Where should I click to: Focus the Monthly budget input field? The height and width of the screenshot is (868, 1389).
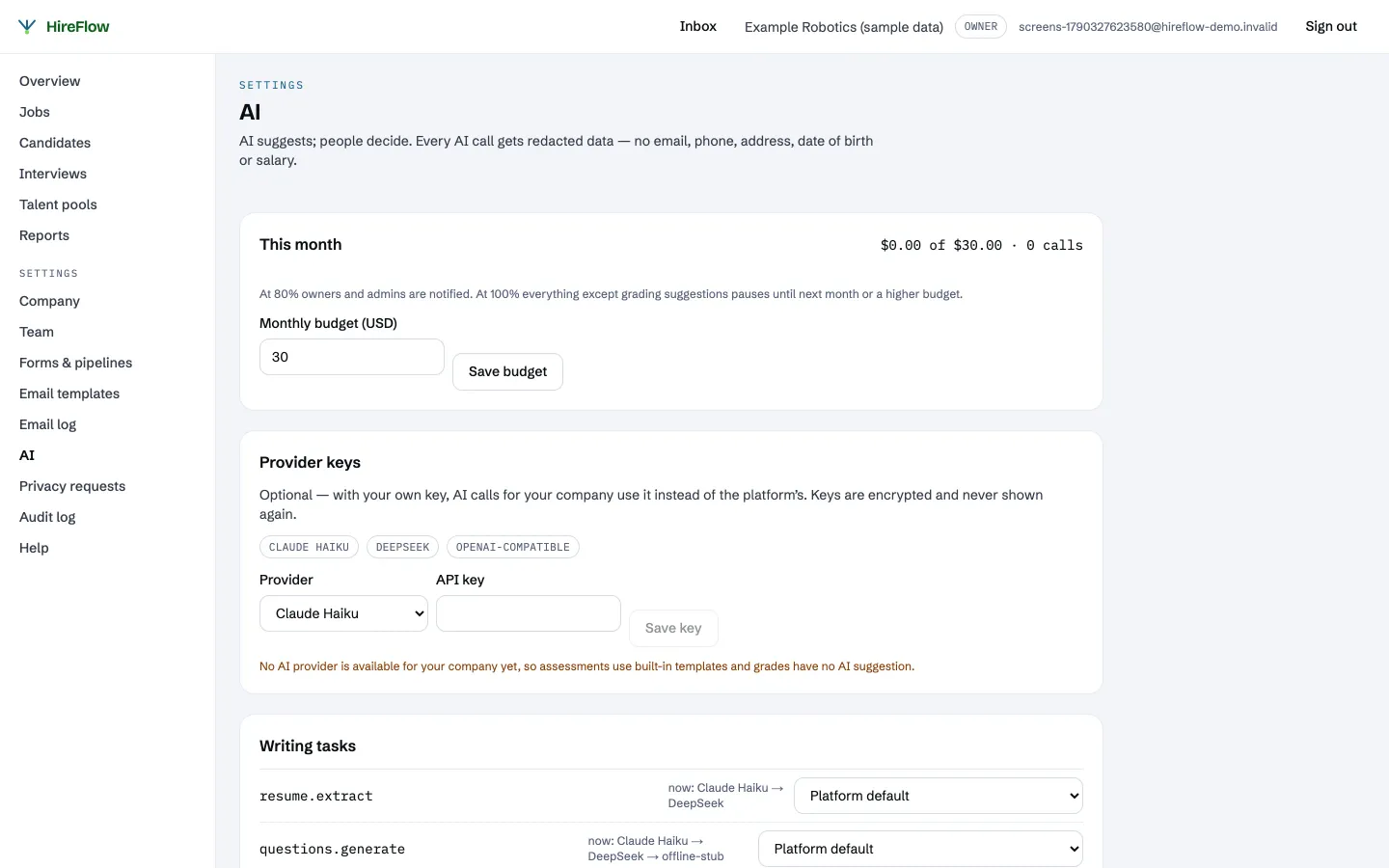pyautogui.click(x=352, y=357)
